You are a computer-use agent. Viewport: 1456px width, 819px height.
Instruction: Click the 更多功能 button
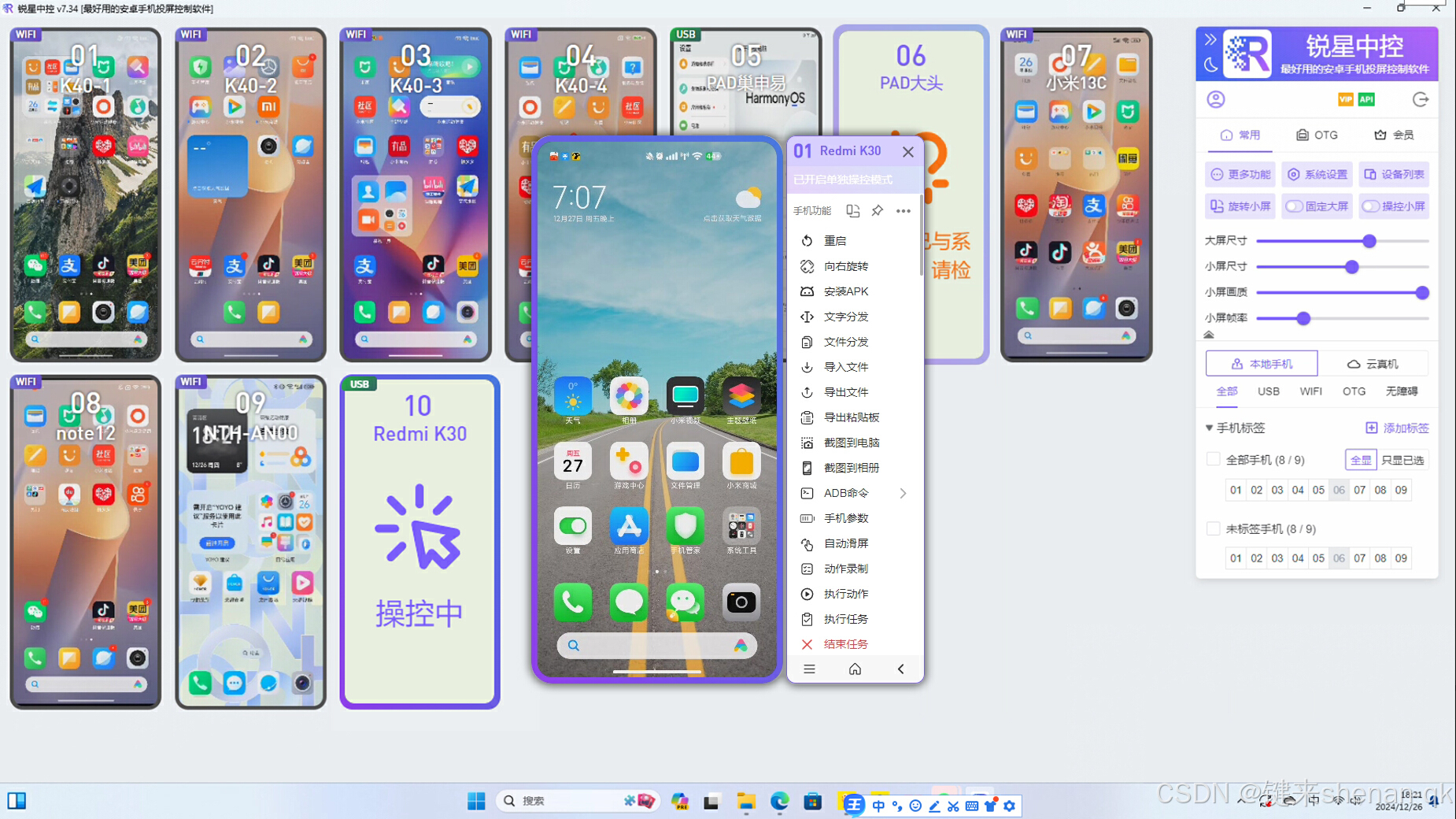click(x=1240, y=174)
